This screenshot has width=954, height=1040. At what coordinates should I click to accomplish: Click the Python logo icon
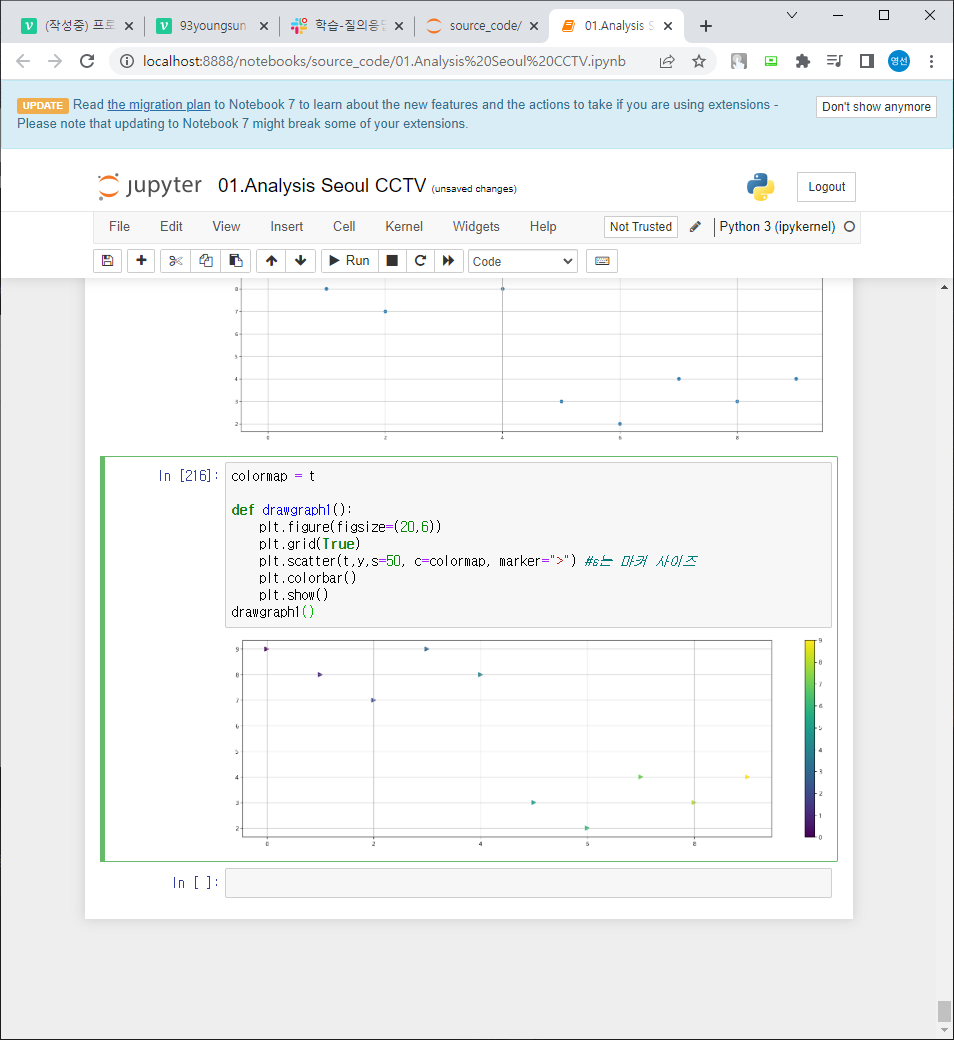click(760, 187)
